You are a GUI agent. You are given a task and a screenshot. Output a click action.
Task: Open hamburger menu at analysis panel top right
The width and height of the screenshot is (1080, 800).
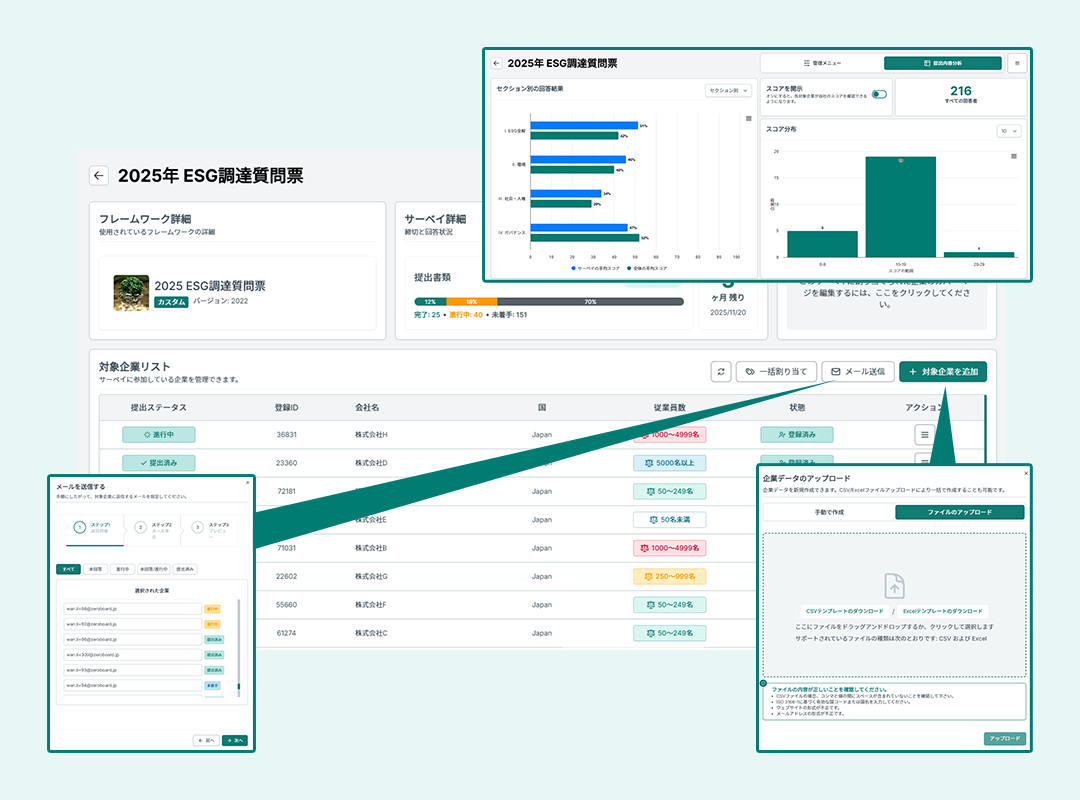[x=1017, y=63]
